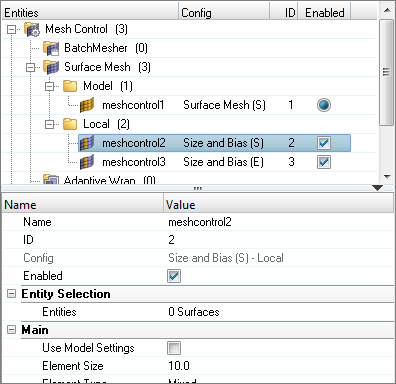Click the meshcontrol1 mesh icon

(87, 105)
